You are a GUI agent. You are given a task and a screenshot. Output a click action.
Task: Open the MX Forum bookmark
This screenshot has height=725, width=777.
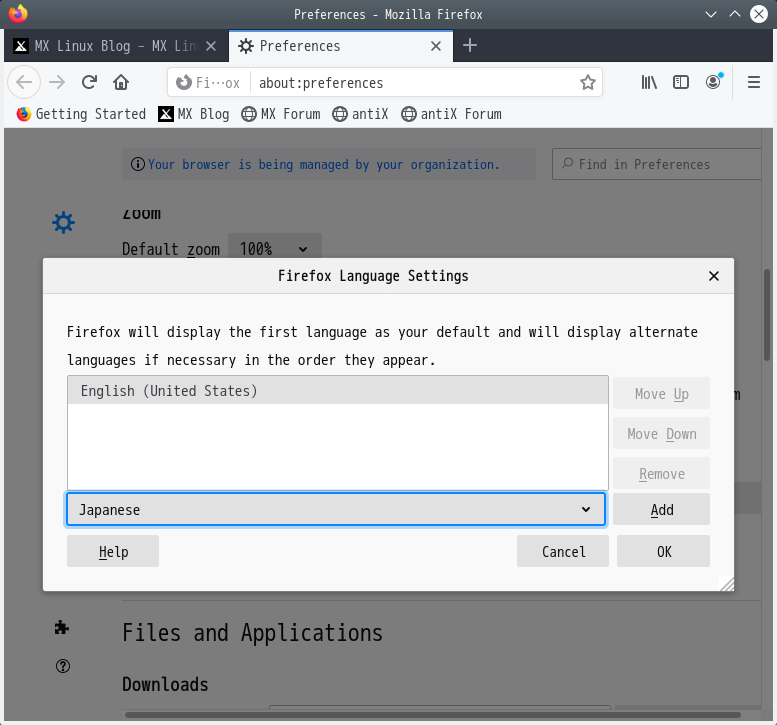coord(281,114)
